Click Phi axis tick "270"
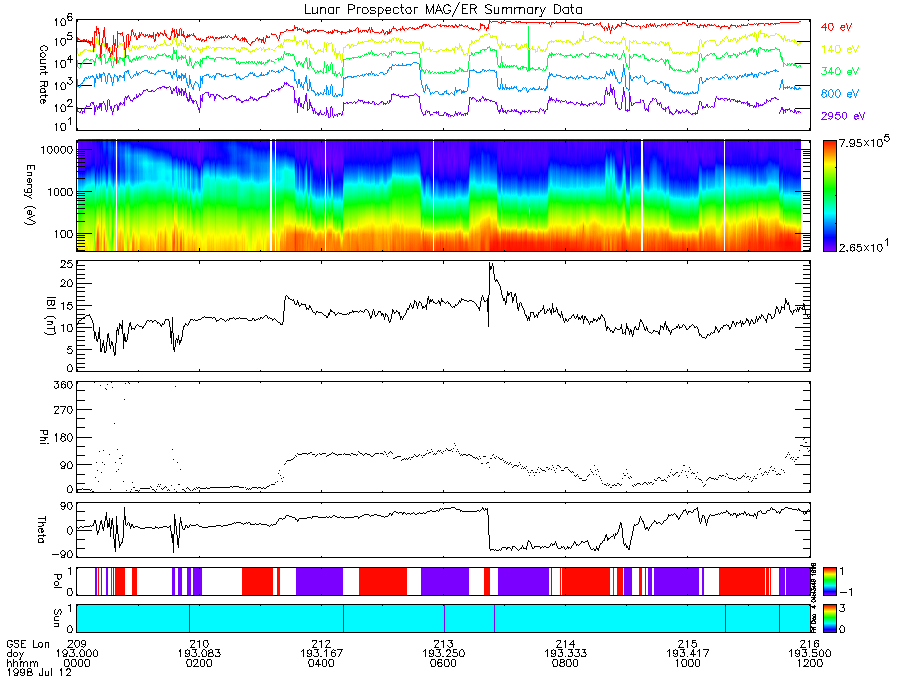 point(64,410)
